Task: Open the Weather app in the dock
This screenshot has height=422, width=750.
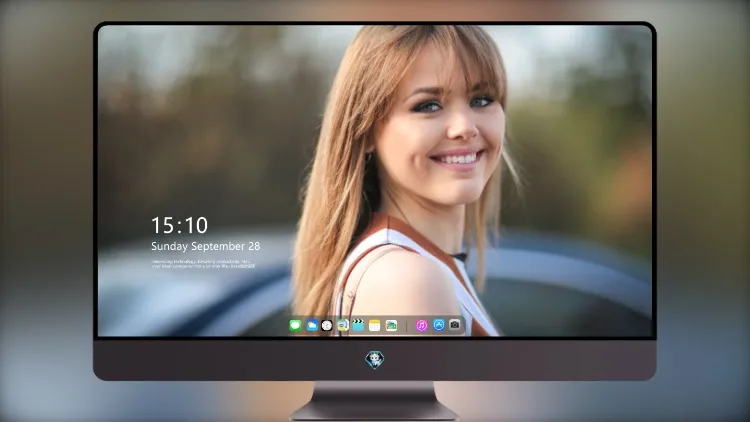Action: pos(312,326)
